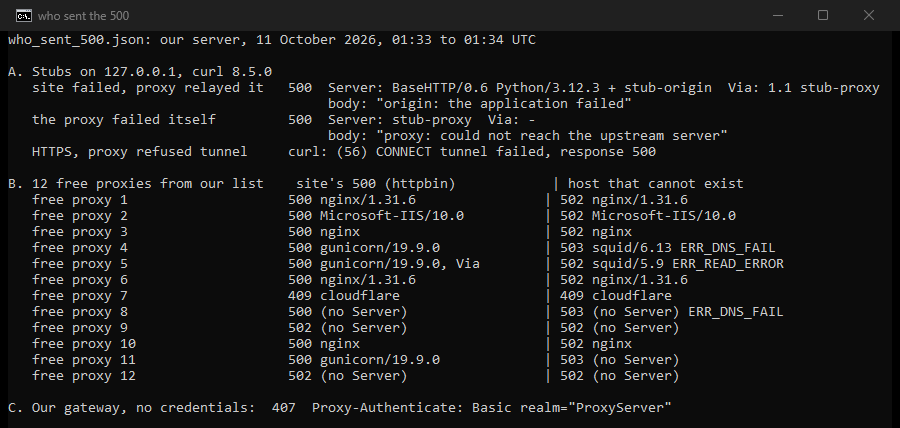
Task: Click the window title 'who sent the 500'
Action: (84, 16)
